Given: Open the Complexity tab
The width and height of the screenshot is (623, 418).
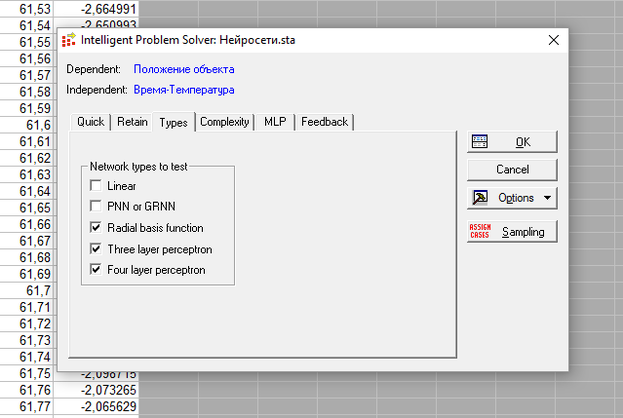Looking at the screenshot, I should 224,122.
